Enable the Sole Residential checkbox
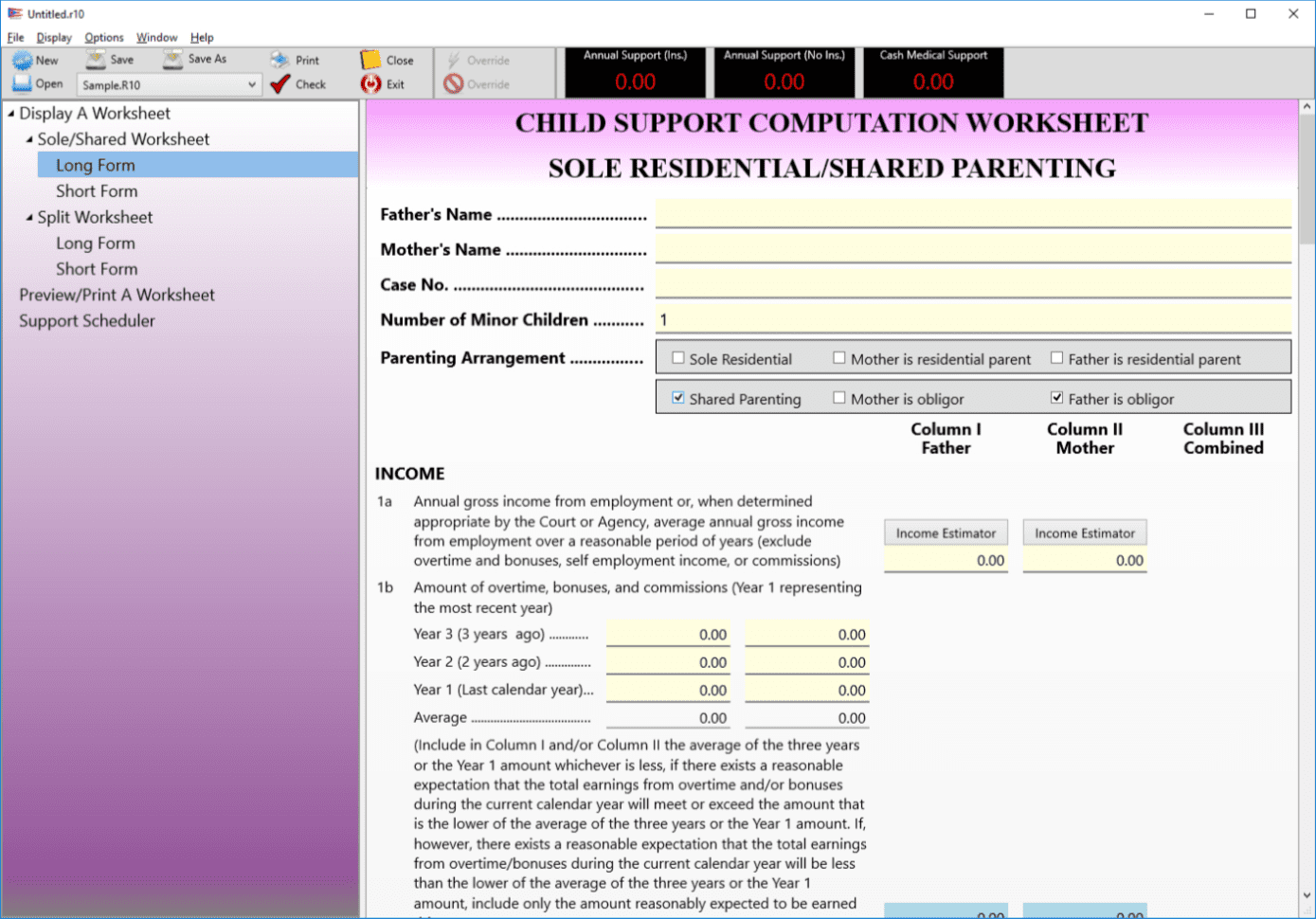The width and height of the screenshot is (1316, 919). click(678, 358)
